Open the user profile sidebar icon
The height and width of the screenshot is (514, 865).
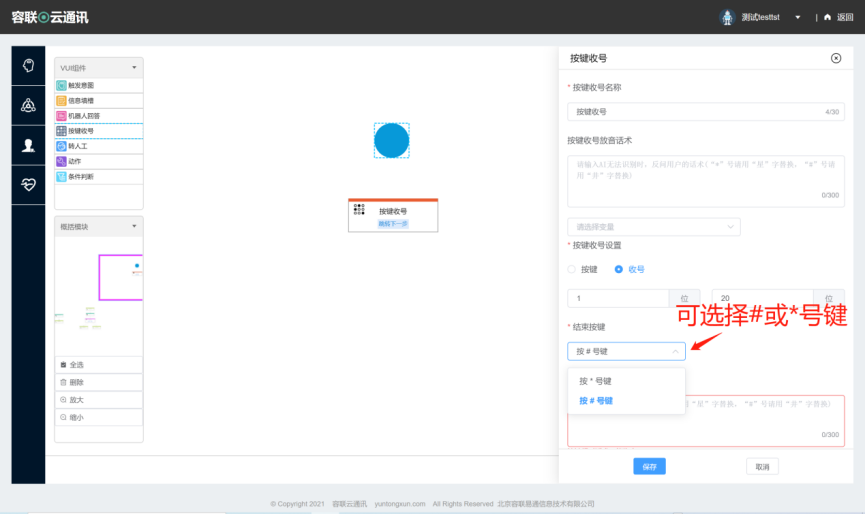point(28,145)
